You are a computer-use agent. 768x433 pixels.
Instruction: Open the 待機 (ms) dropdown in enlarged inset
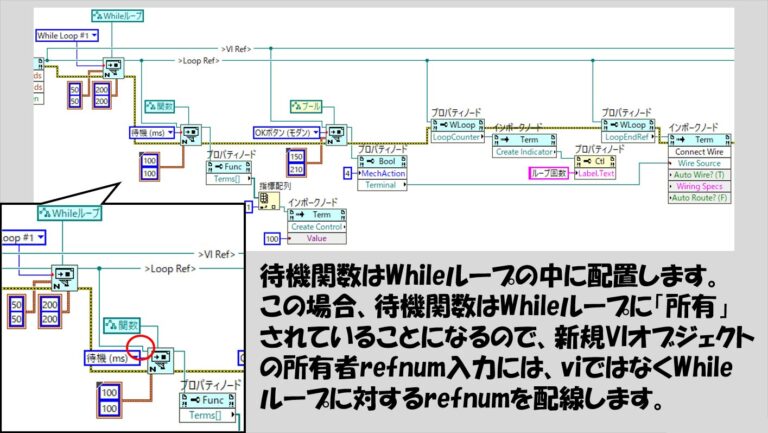tap(112, 359)
